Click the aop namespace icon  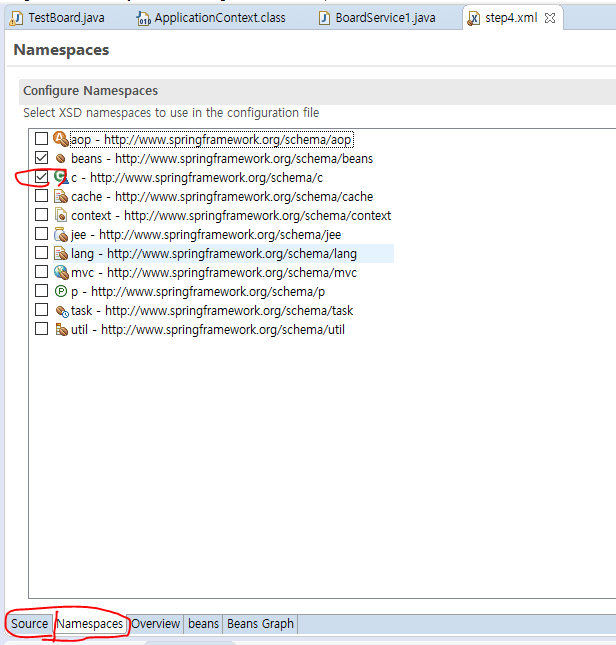(61, 139)
